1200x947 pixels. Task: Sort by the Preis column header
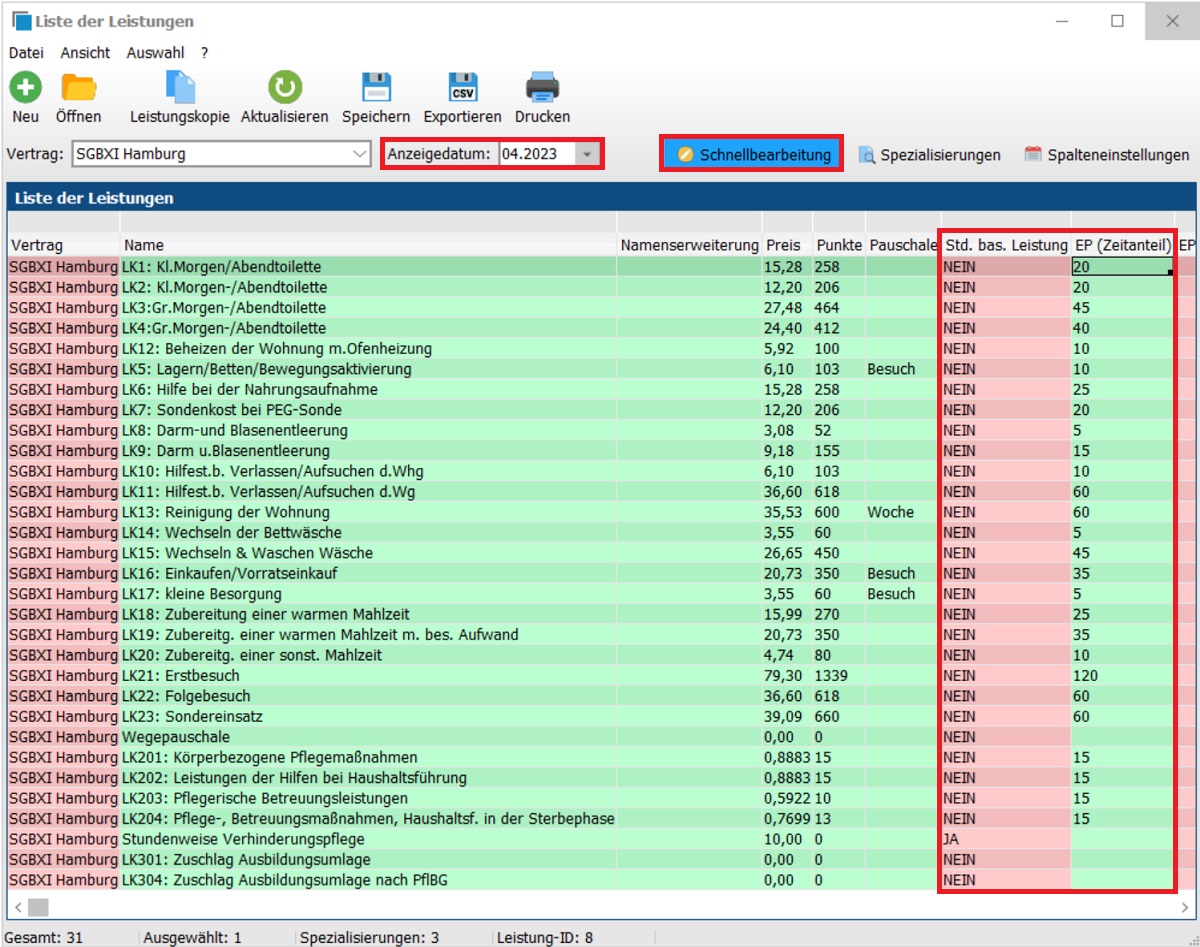pyautogui.click(x=788, y=244)
